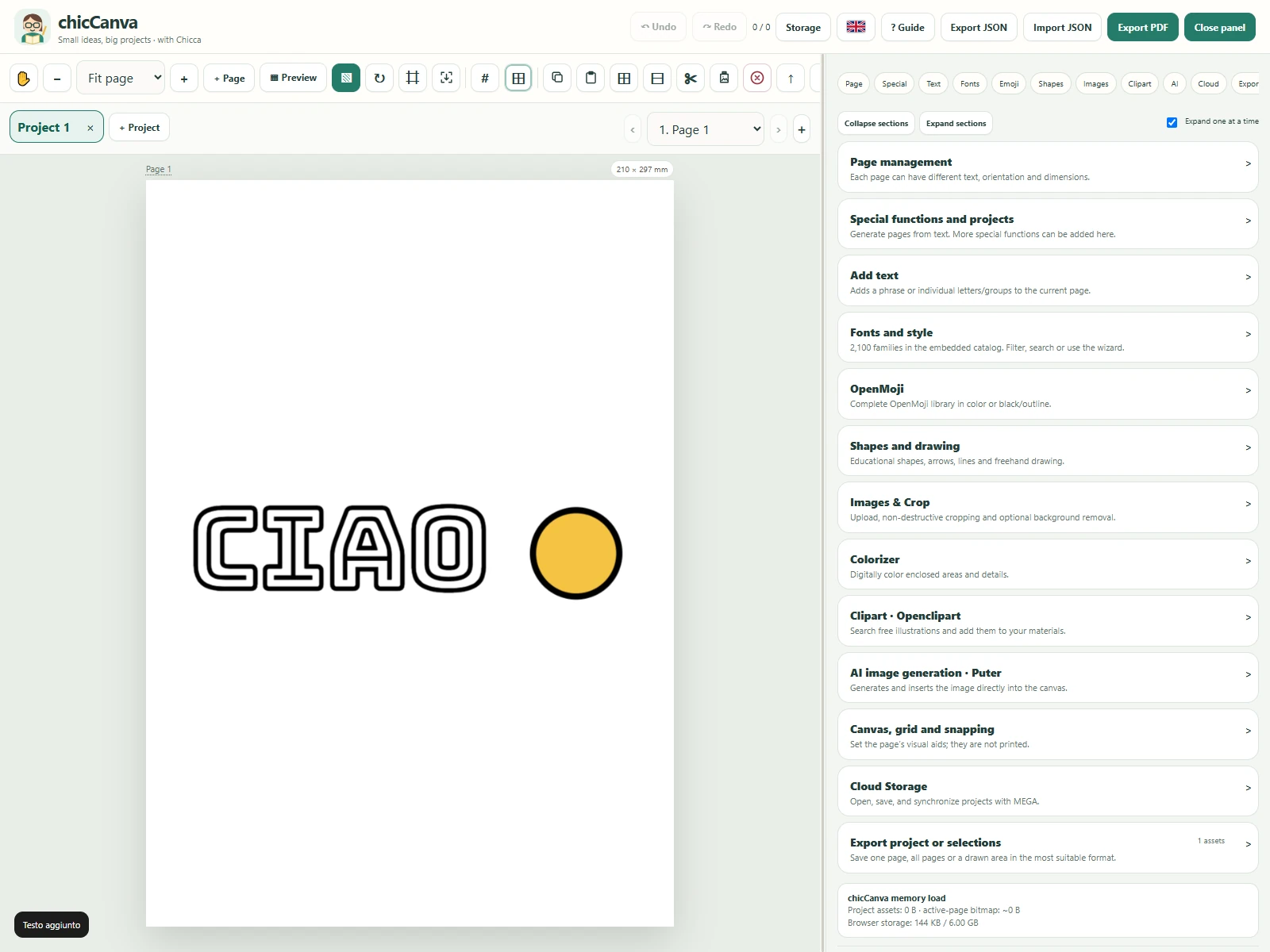Expand the Add text section
This screenshot has width=1270, height=952.
(1048, 281)
